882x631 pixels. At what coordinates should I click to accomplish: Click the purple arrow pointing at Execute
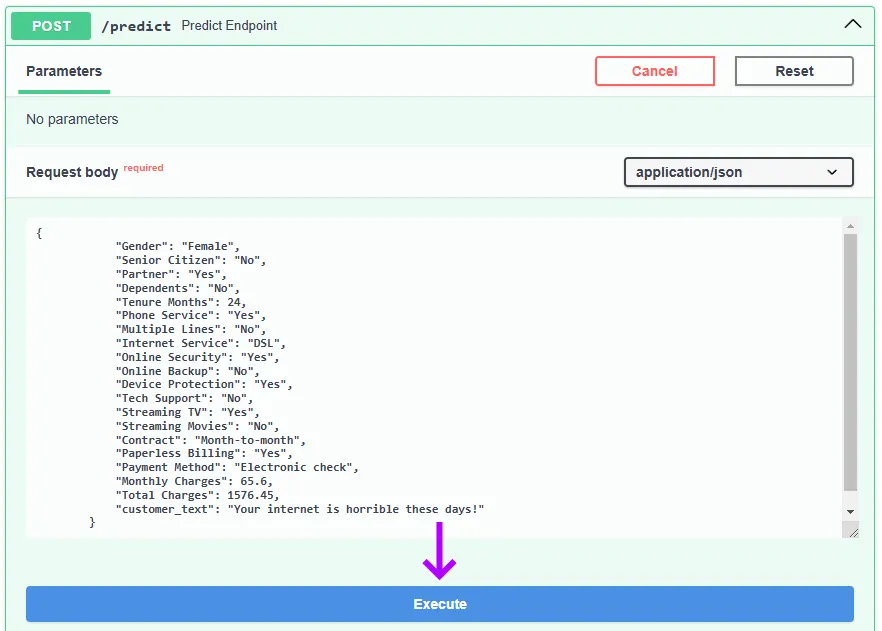pos(439,557)
